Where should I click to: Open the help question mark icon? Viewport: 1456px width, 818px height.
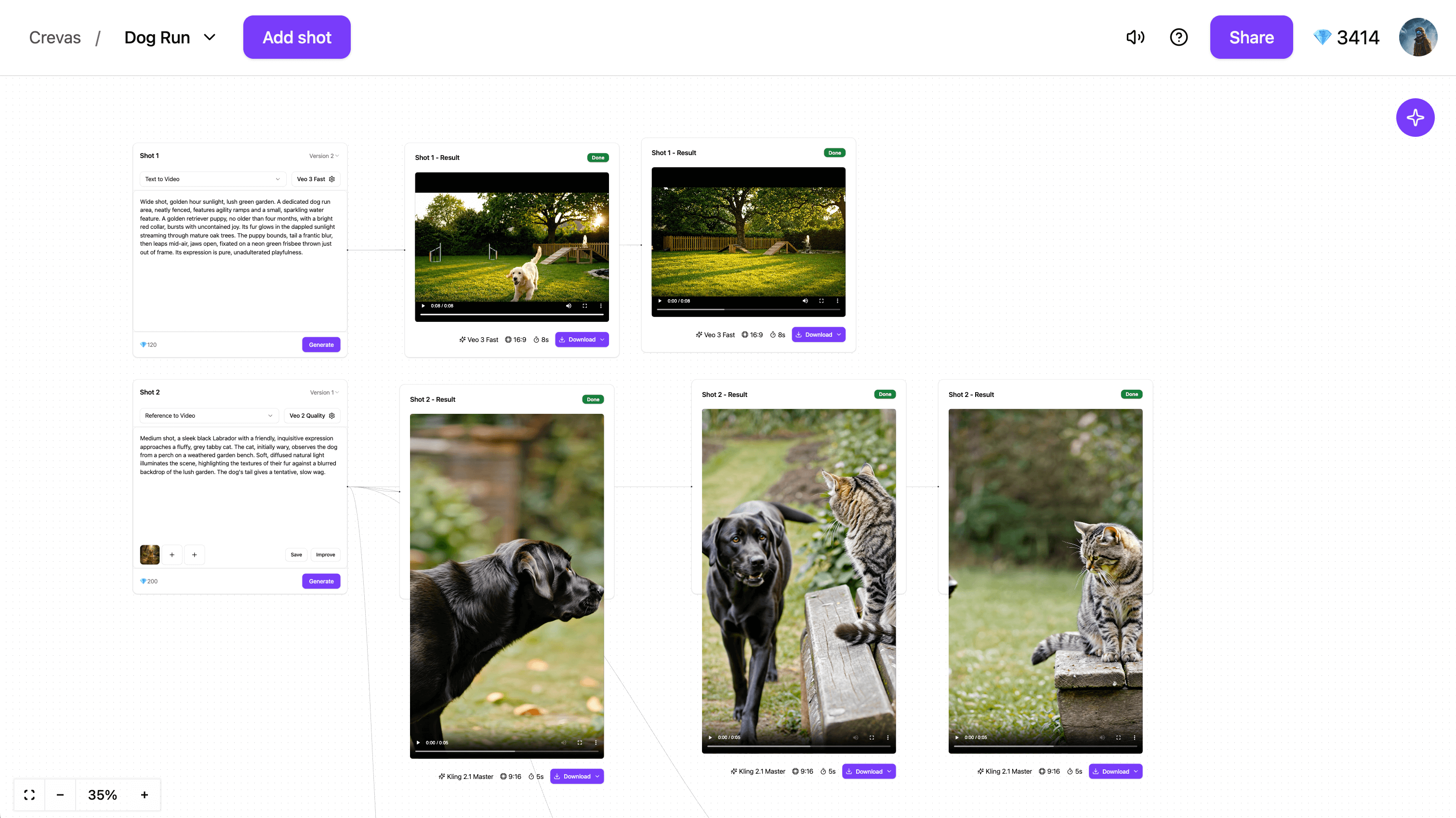(x=1178, y=37)
